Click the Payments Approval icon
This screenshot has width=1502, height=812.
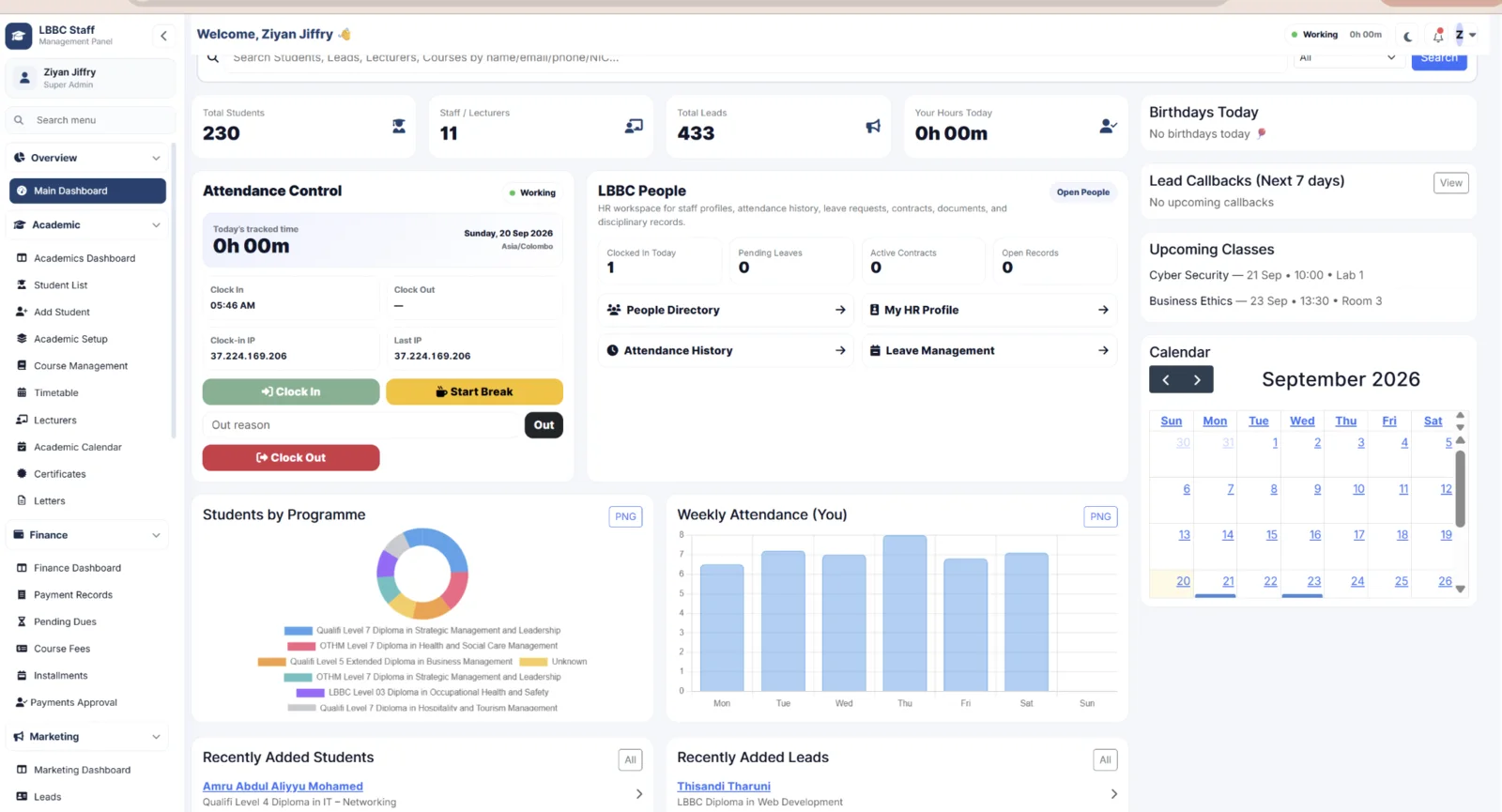[22, 702]
